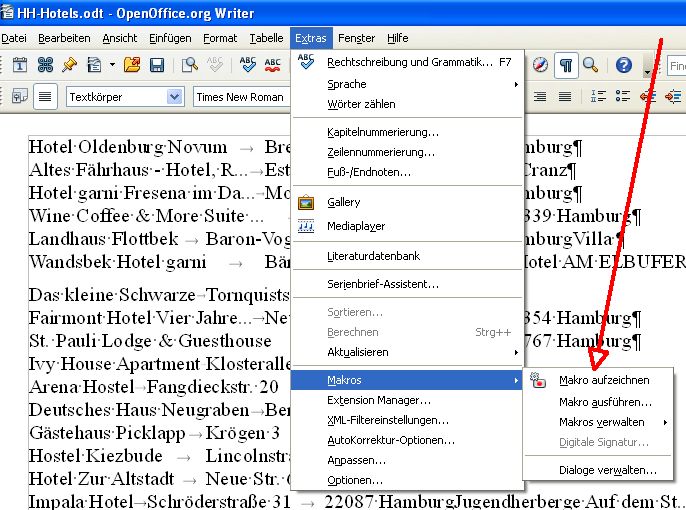Start Makro aufzeichnen
Screen dimensions: 686x510
[x=598, y=381]
